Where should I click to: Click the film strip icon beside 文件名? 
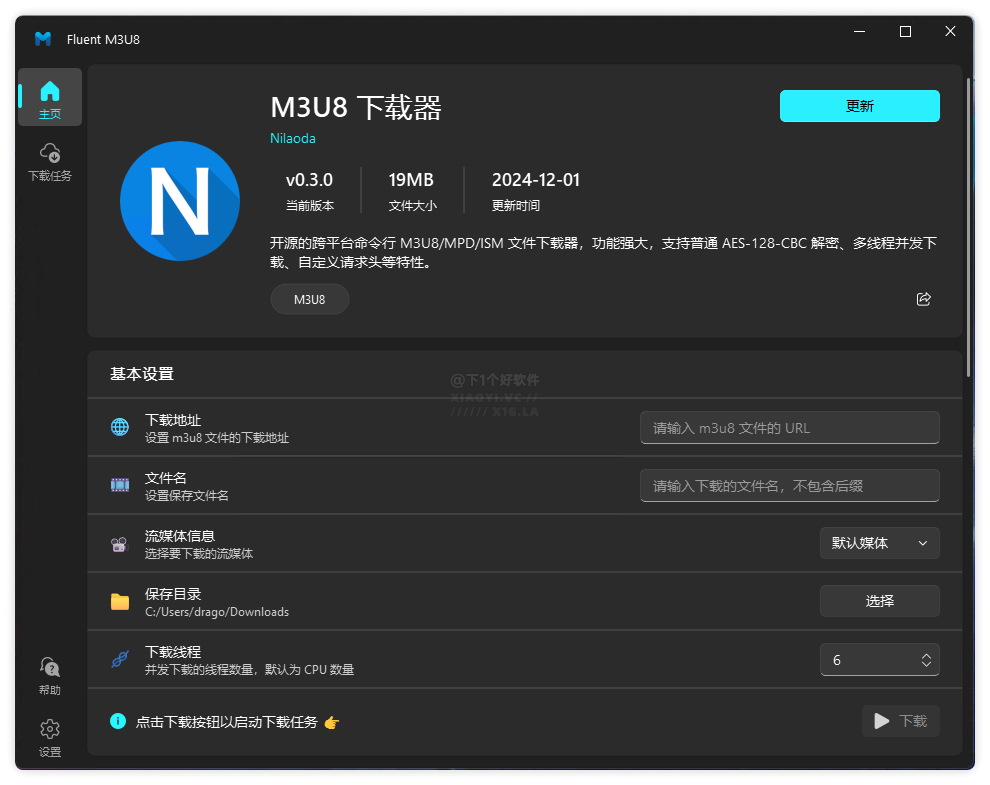coord(120,485)
